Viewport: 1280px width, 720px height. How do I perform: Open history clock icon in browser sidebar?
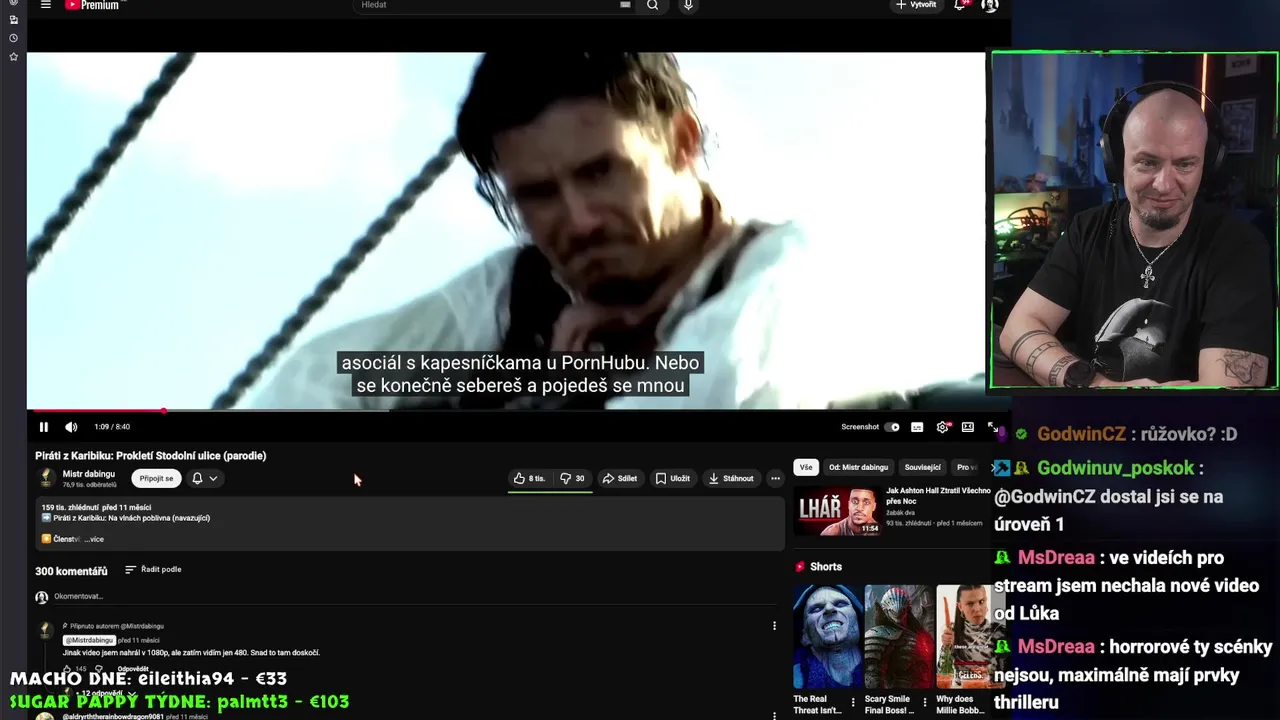(x=13, y=38)
